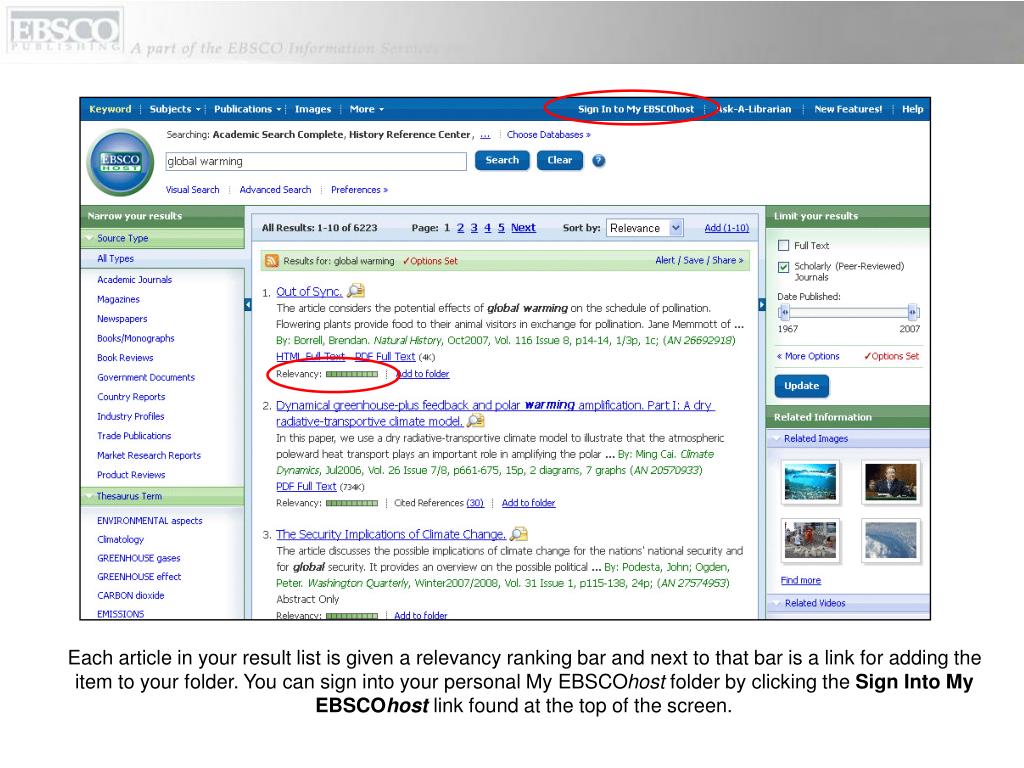Screen dimensions: 1024x768
Task: Preview the Dynamical greenhouse-plus article magnifier icon
Action: [x=476, y=421]
